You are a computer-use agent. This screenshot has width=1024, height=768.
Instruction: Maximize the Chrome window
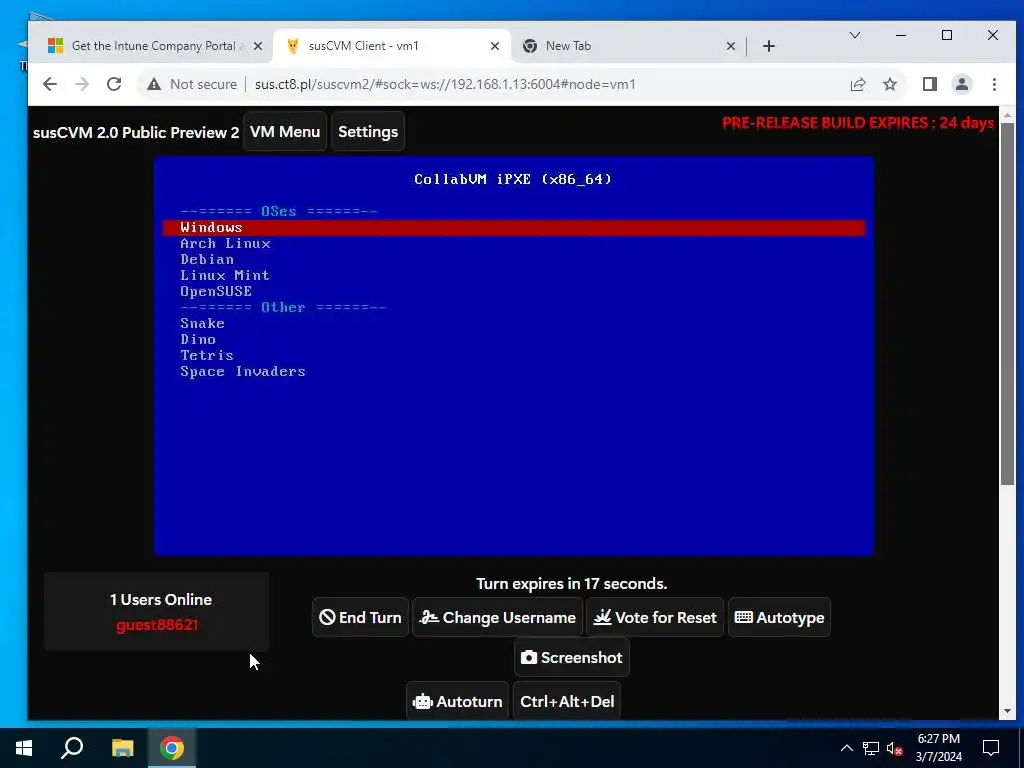pos(947,35)
